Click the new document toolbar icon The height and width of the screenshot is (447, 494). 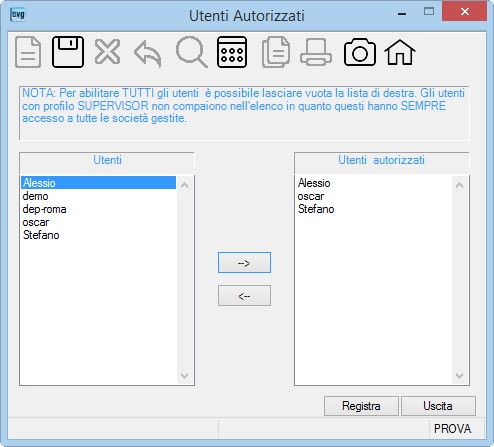[x=28, y=52]
